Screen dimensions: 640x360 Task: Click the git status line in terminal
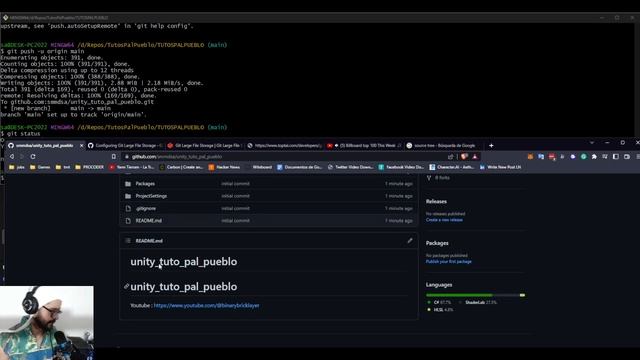click(x=20, y=133)
